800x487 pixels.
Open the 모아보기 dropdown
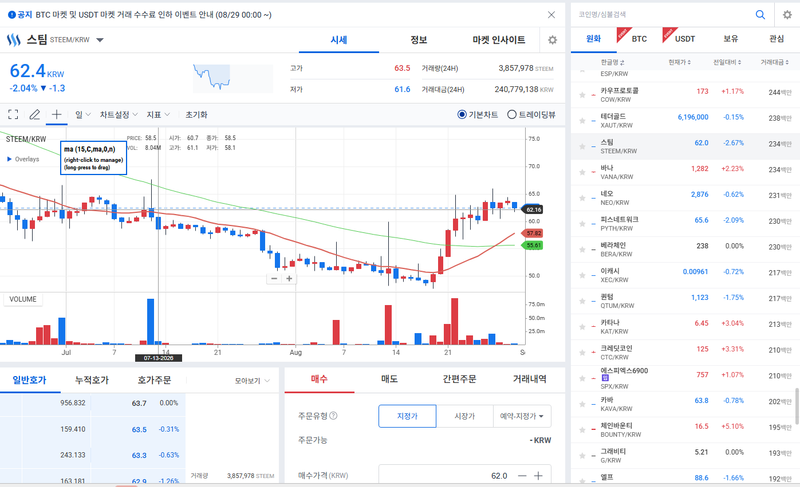[252, 381]
